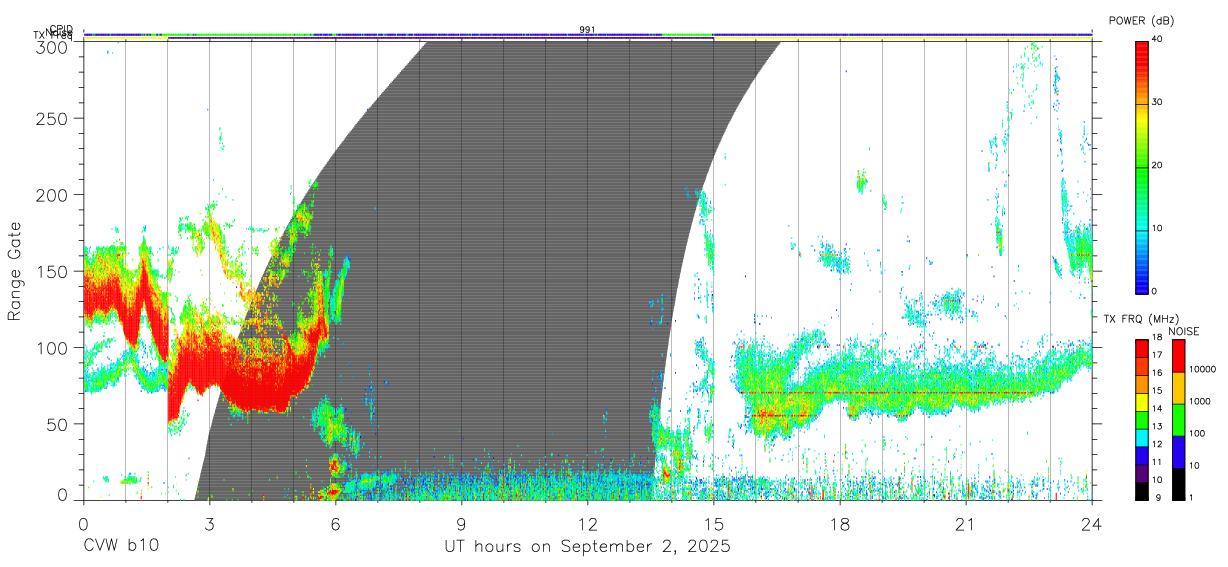Click the 18 hour tick on the time axis
This screenshot has height=567, width=1228.
[x=840, y=523]
